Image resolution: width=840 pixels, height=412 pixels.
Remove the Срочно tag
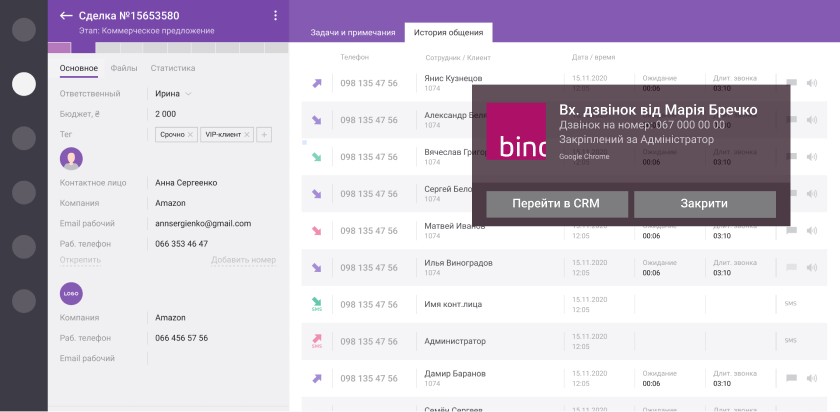[190, 135]
